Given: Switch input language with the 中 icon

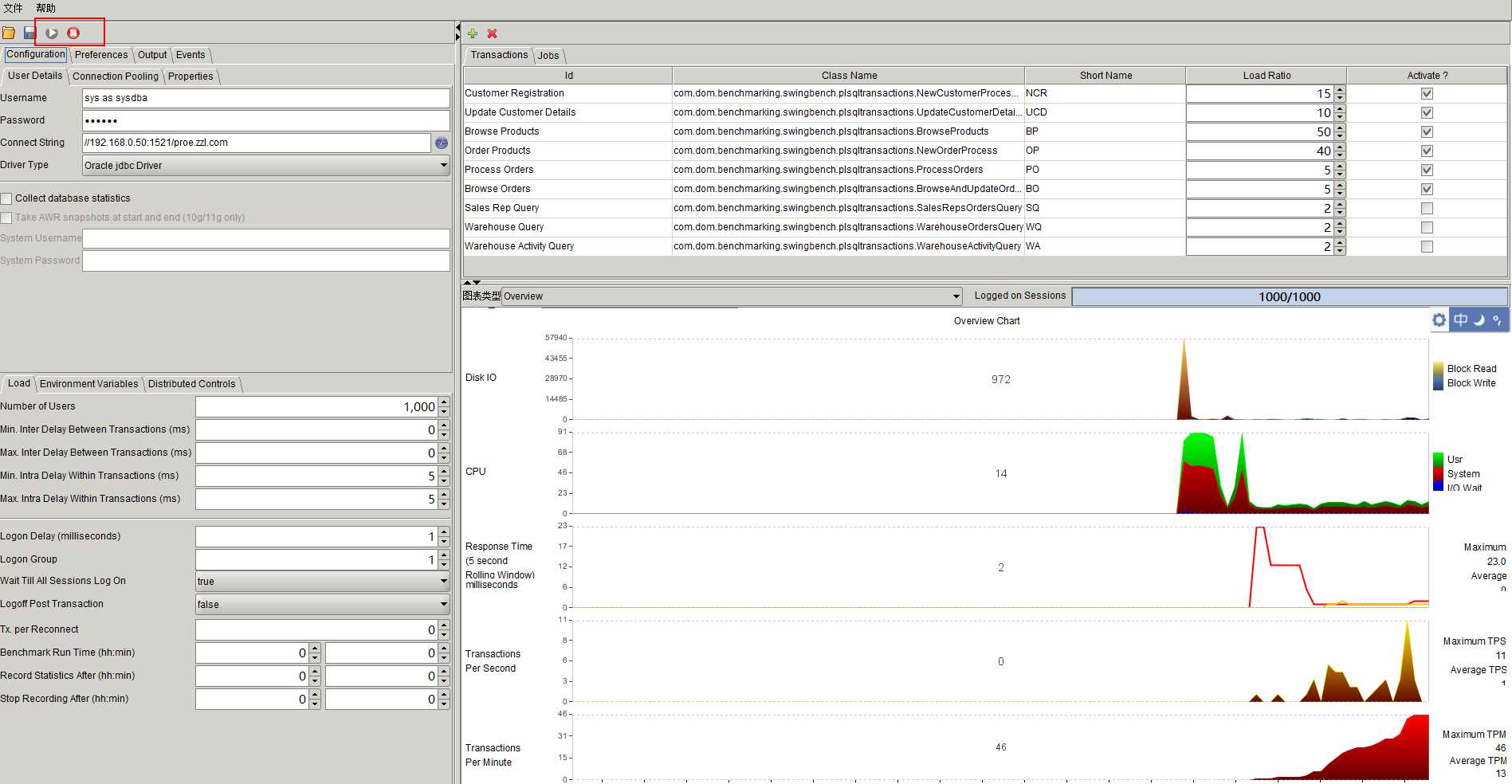Looking at the screenshot, I should [1460, 319].
